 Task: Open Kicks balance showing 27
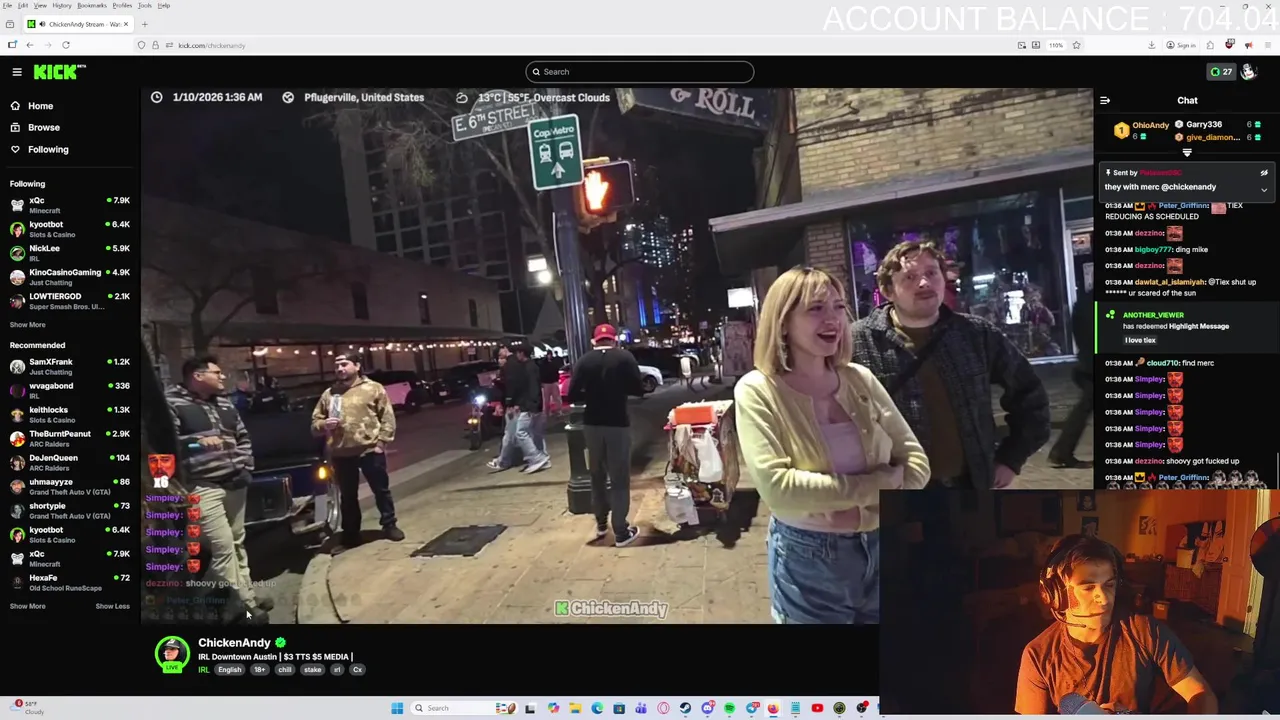1220,72
